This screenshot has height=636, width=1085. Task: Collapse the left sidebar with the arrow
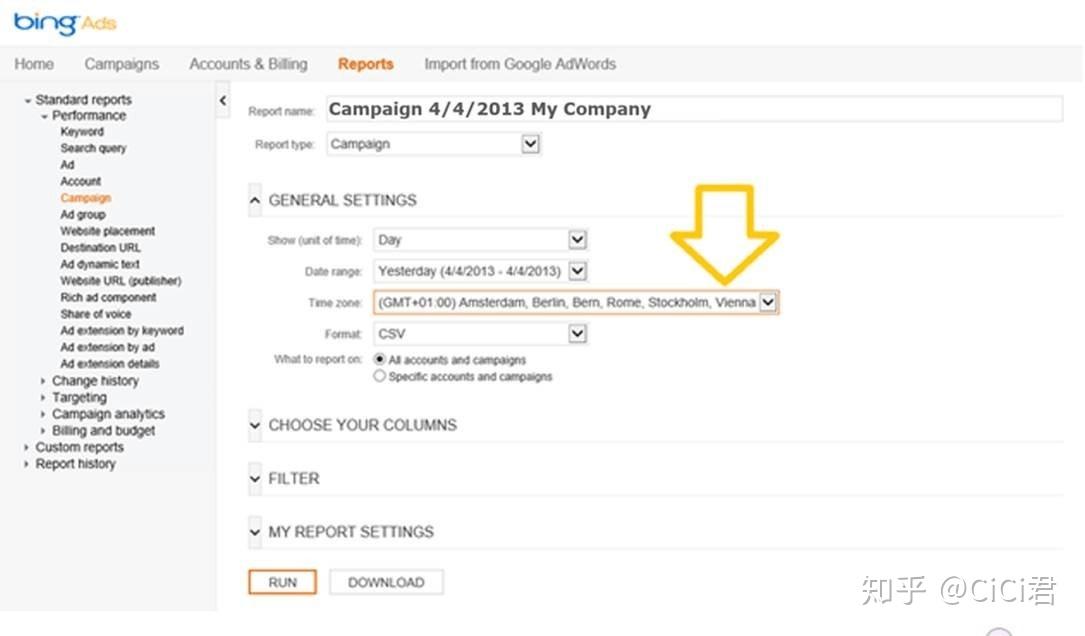pyautogui.click(x=223, y=101)
